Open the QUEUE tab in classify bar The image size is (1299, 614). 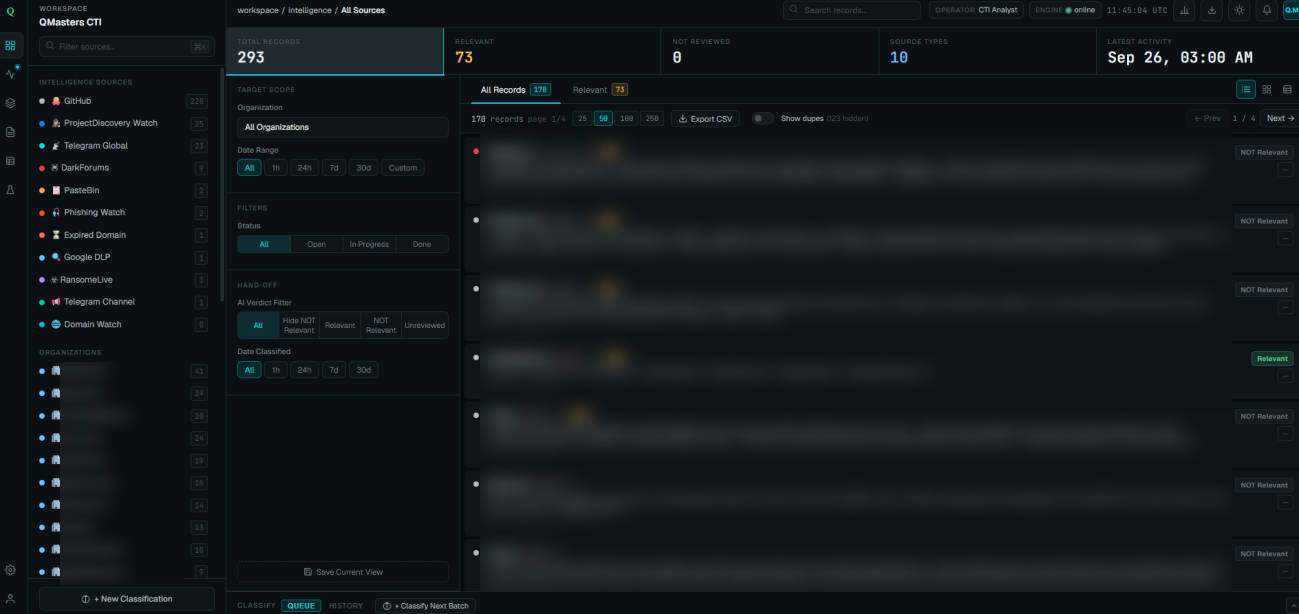[301, 606]
